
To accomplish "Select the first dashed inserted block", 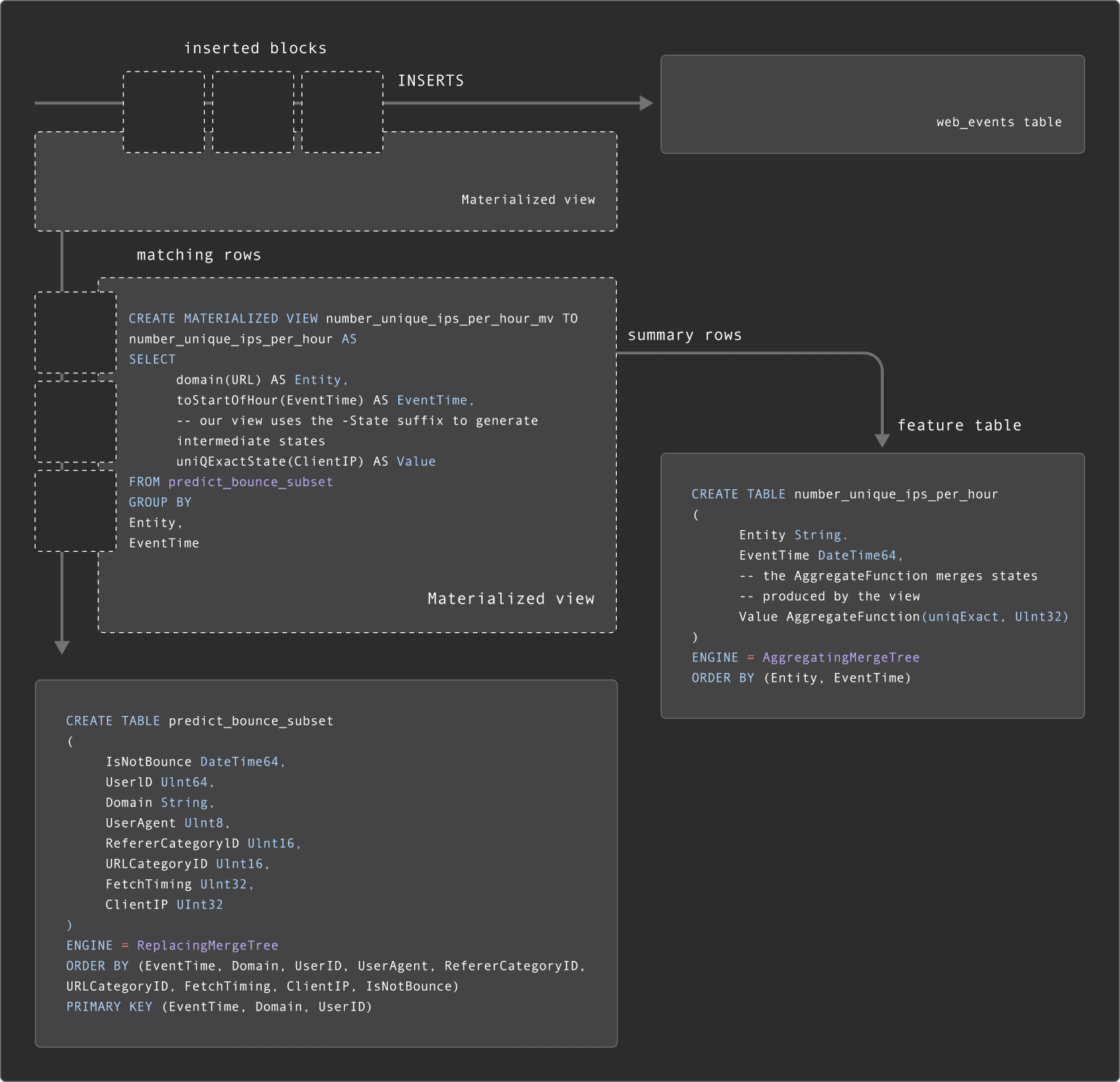I will 164,112.
